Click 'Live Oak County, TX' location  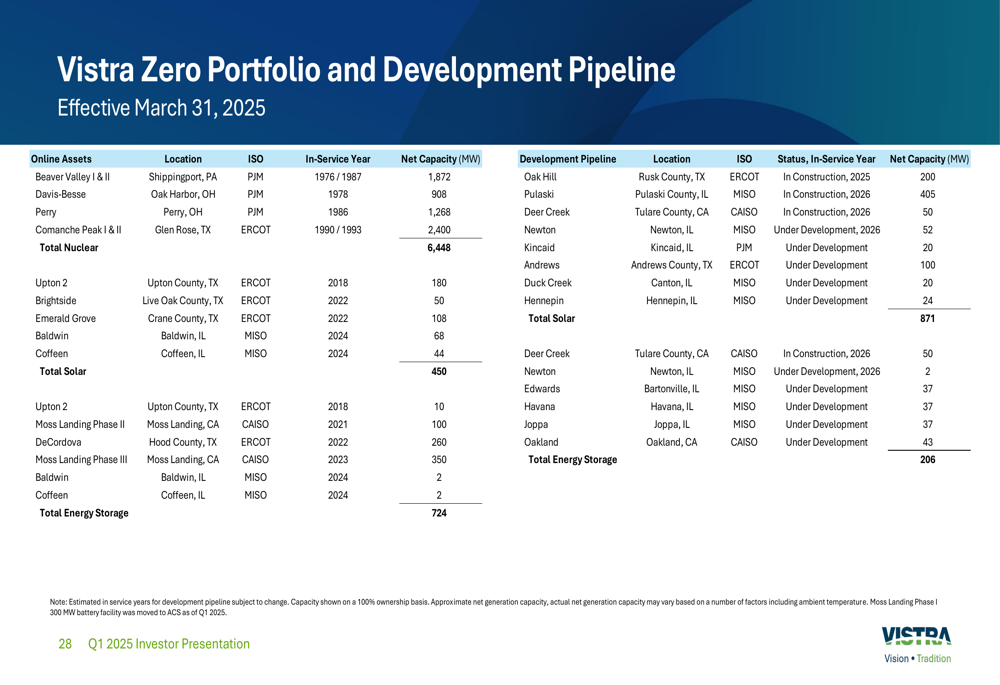click(182, 300)
